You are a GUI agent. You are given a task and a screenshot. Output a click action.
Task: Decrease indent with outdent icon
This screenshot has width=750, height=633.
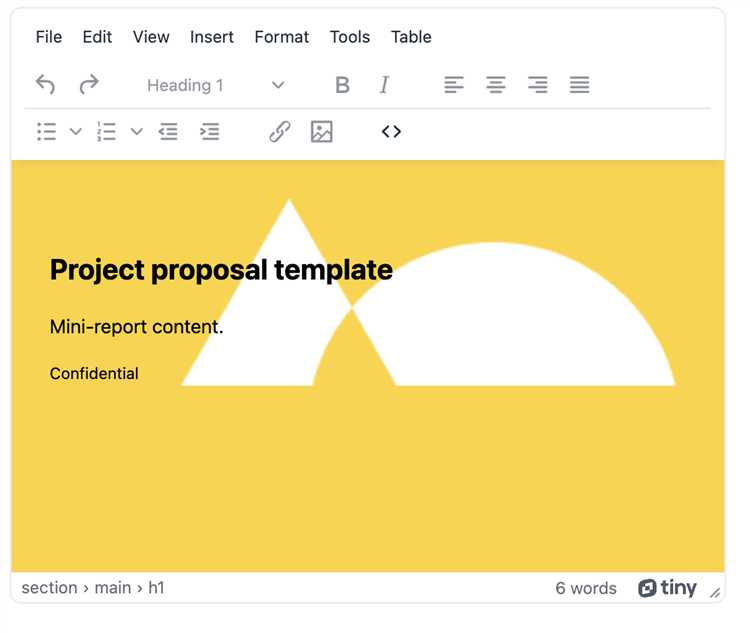coord(168,131)
